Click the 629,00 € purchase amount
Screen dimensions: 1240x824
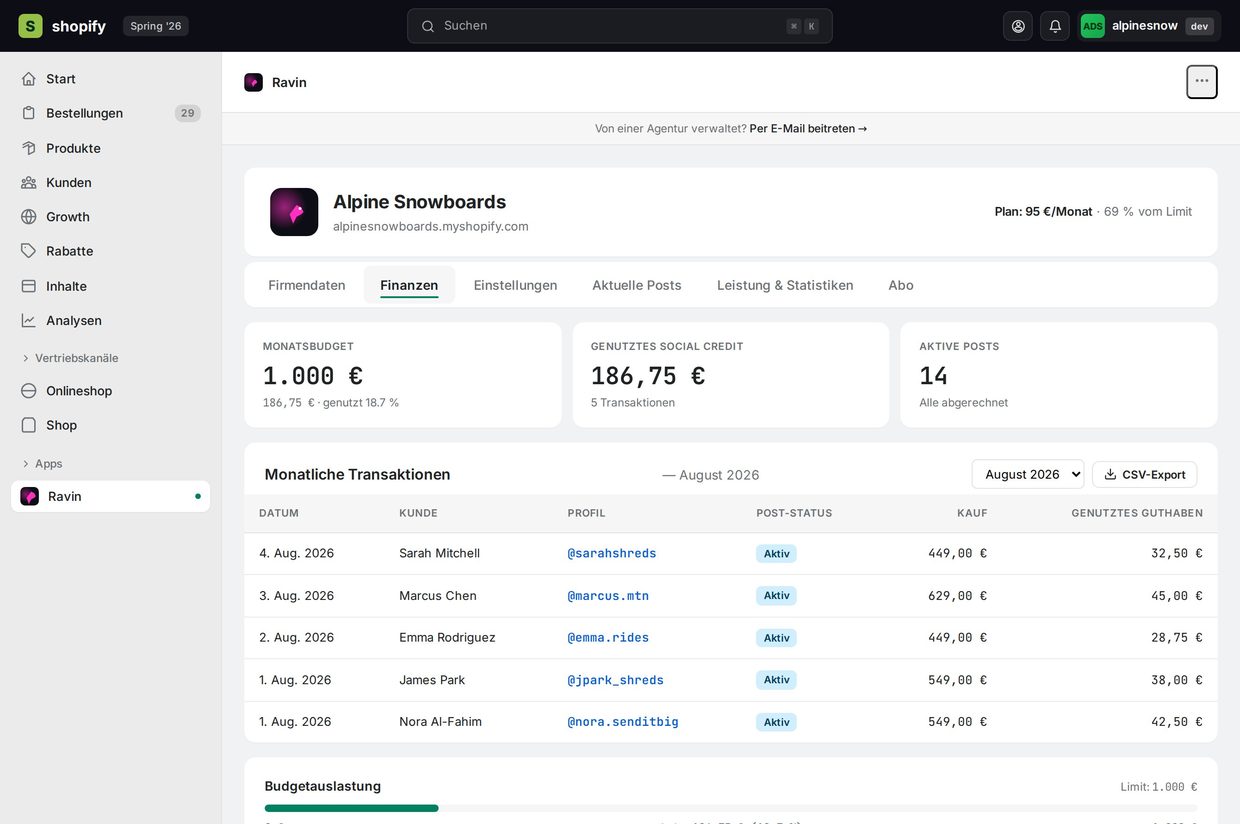click(957, 595)
